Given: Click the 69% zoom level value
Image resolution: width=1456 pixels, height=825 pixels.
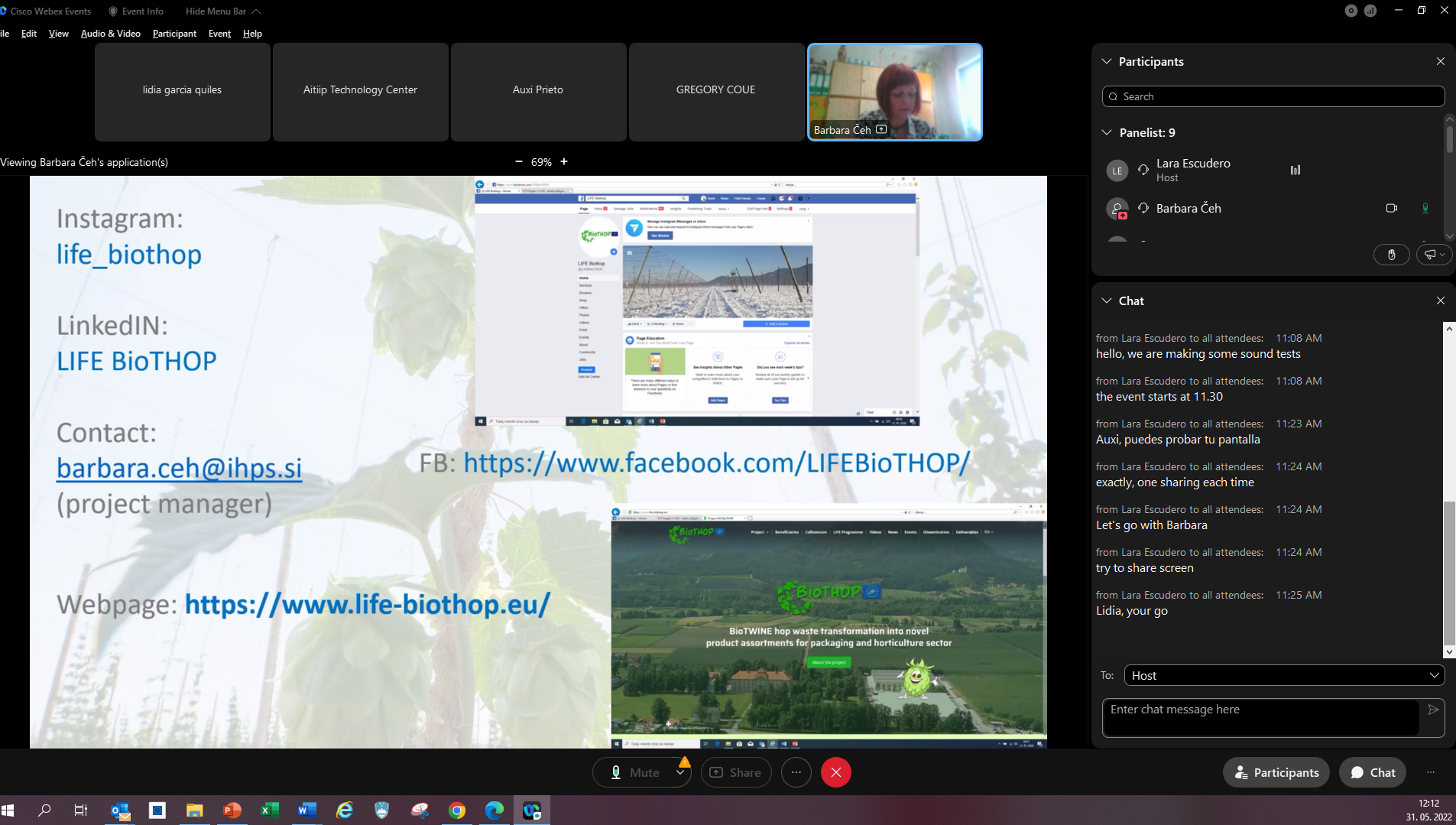Looking at the screenshot, I should 541,162.
